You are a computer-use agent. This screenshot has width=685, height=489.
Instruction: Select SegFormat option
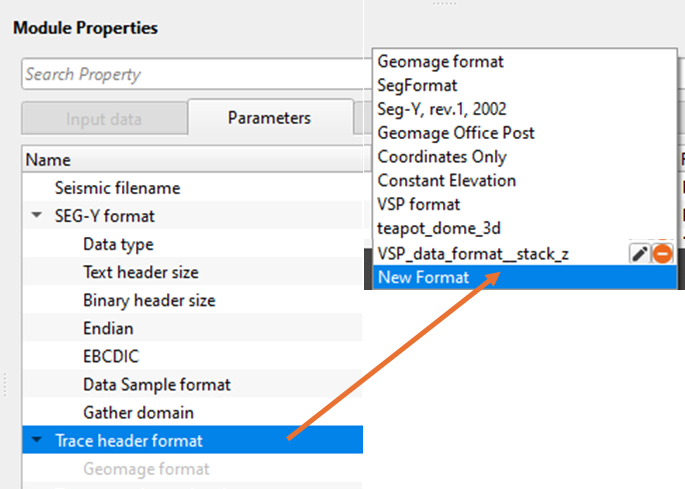(417, 85)
